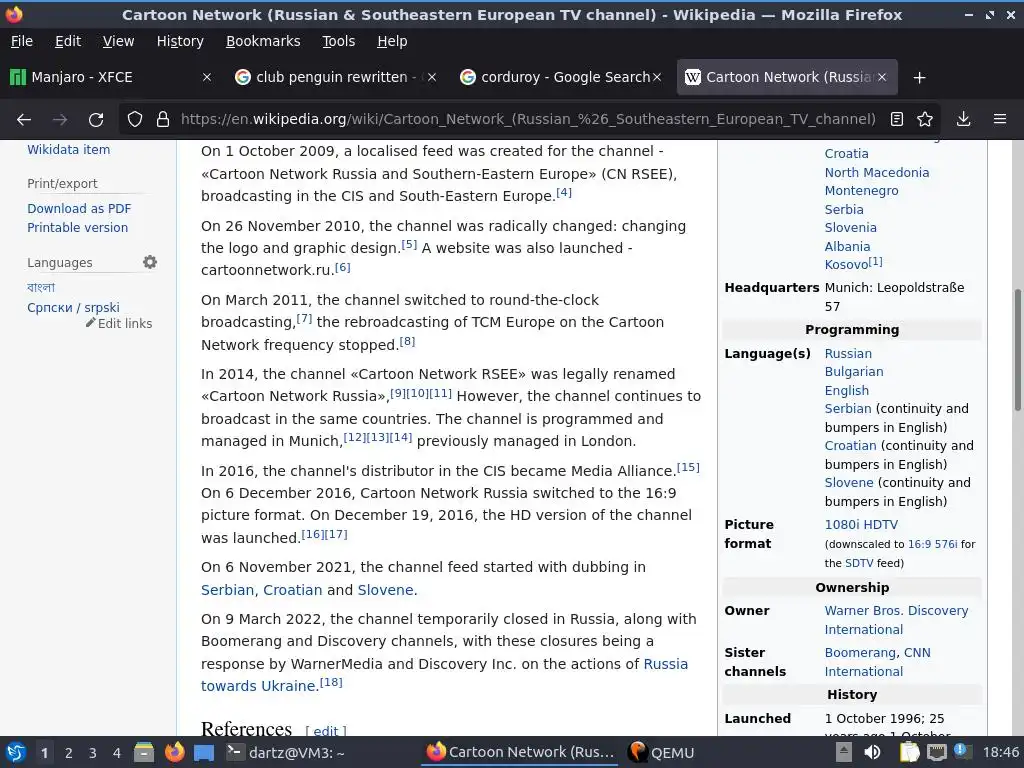Switch to the QEMU taskbar window

coord(661,752)
